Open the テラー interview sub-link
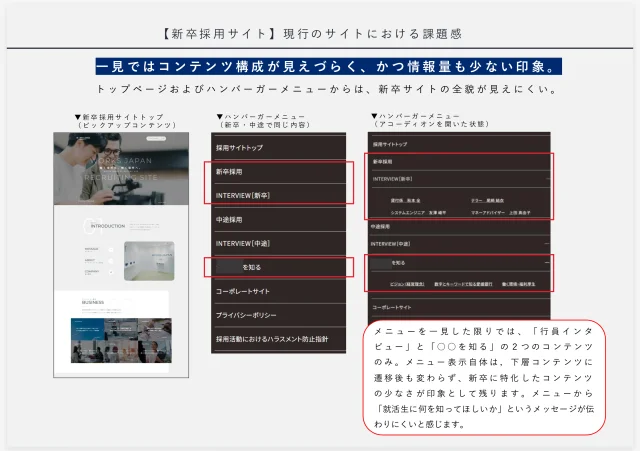This screenshot has height=451, width=640. tap(487, 200)
